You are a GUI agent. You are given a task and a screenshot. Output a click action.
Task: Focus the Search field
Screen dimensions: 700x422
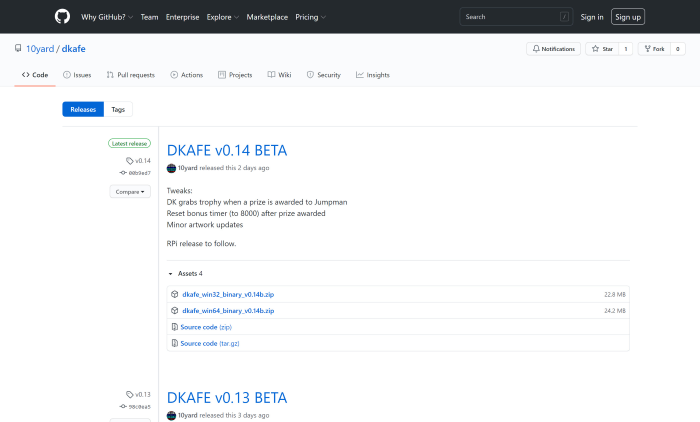click(516, 17)
